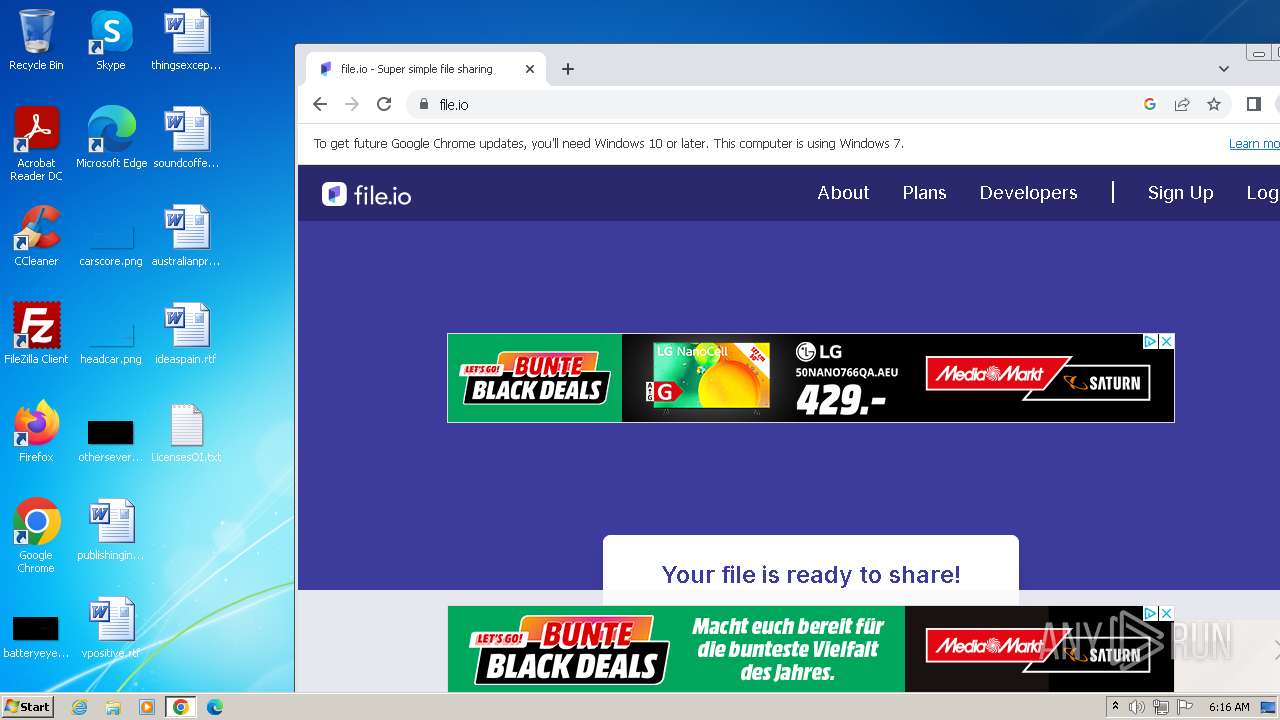Click the Google search icon in address bar
Screen dimensions: 1280x720
1150,104
